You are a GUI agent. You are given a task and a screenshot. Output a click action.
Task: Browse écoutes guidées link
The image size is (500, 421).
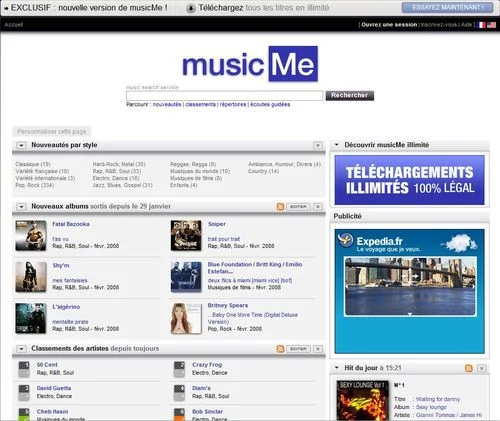(270, 104)
